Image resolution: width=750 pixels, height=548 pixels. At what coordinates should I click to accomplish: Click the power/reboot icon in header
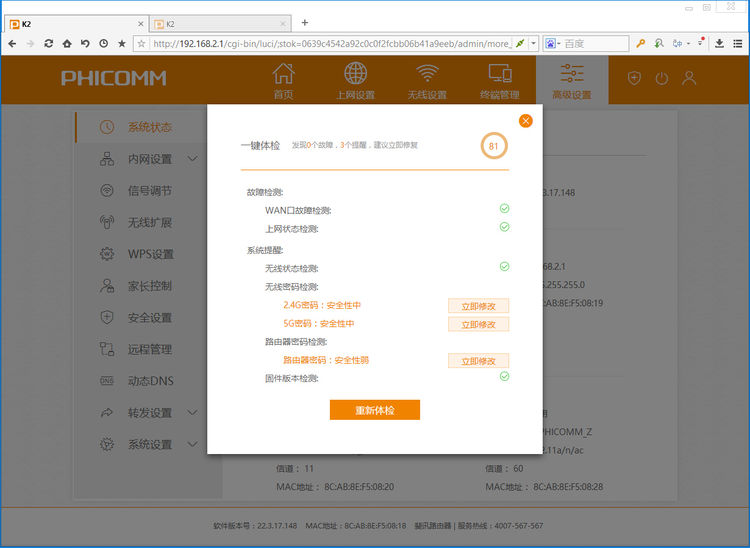[661, 78]
